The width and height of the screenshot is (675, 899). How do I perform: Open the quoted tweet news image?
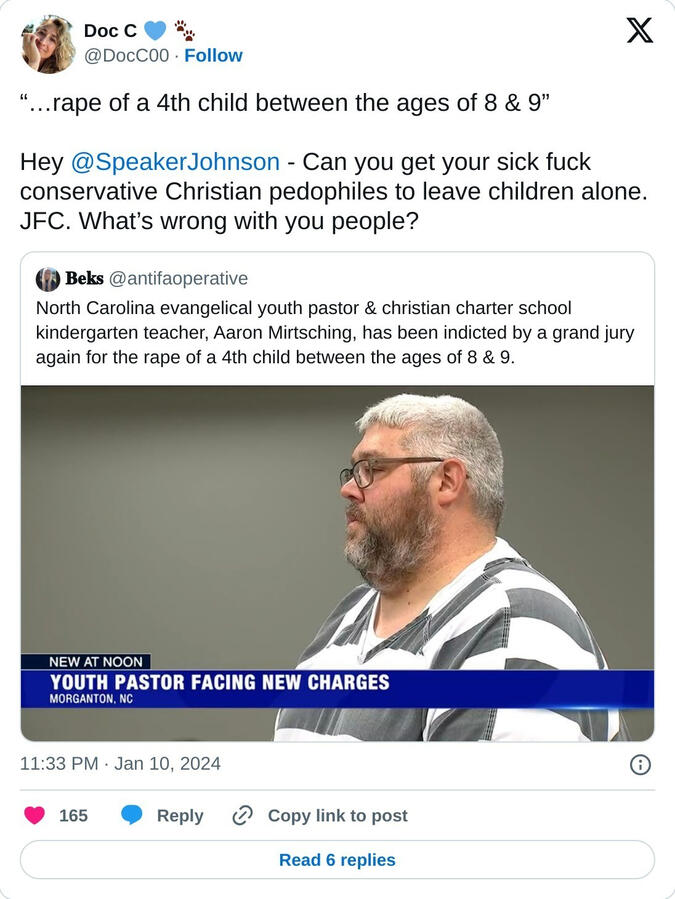tap(337, 563)
